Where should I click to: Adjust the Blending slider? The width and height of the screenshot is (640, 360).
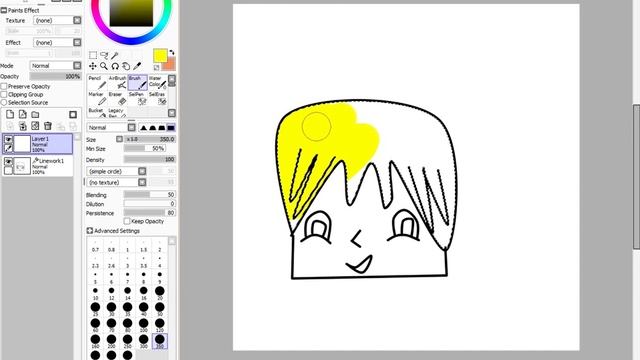tap(150, 195)
